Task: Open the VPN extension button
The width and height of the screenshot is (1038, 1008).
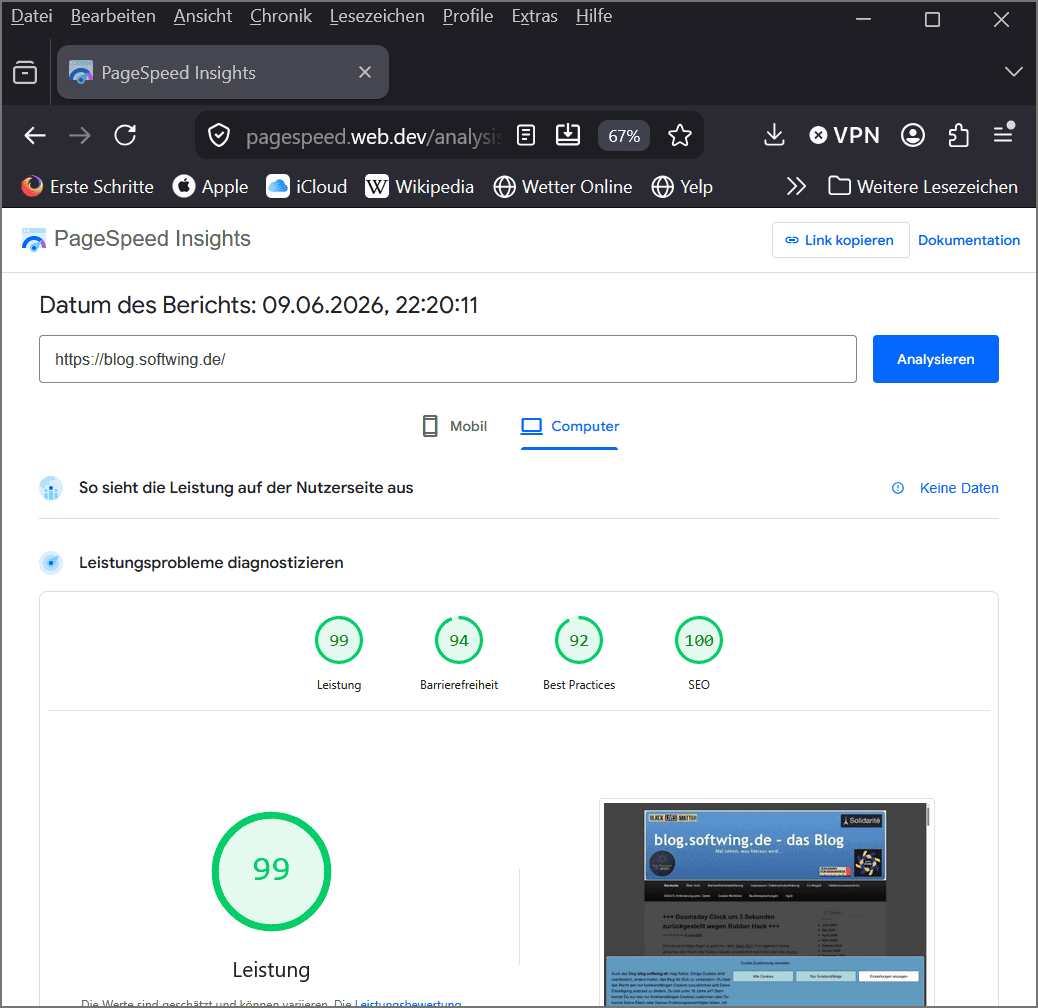Action: coord(845,136)
